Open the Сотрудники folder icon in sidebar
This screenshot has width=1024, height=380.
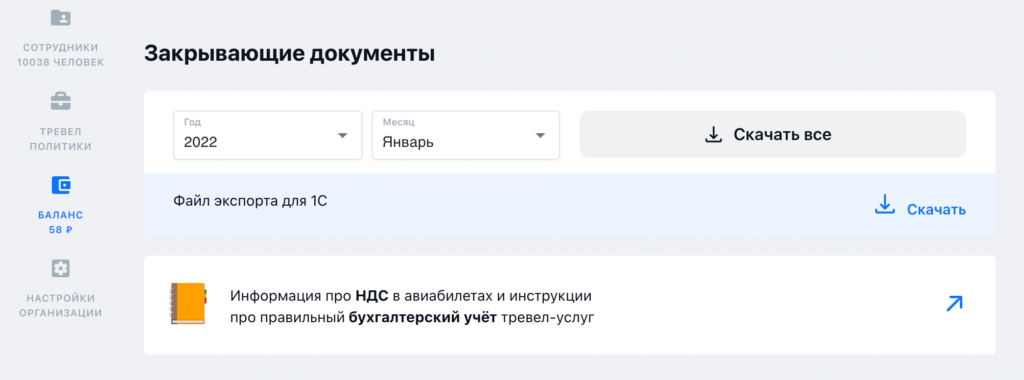coord(60,18)
